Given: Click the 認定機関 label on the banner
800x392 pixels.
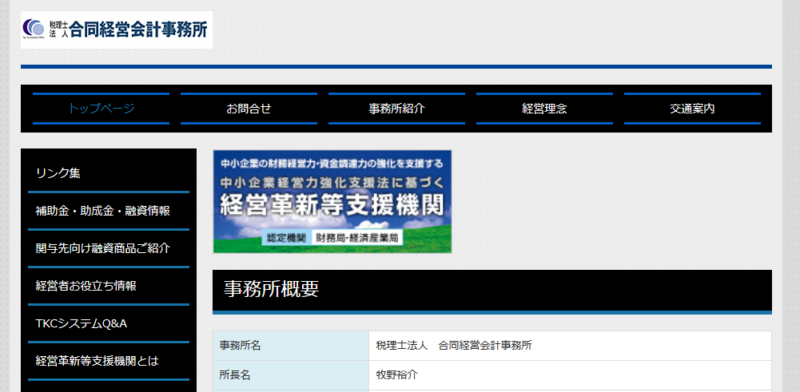Looking at the screenshot, I should [x=286, y=238].
